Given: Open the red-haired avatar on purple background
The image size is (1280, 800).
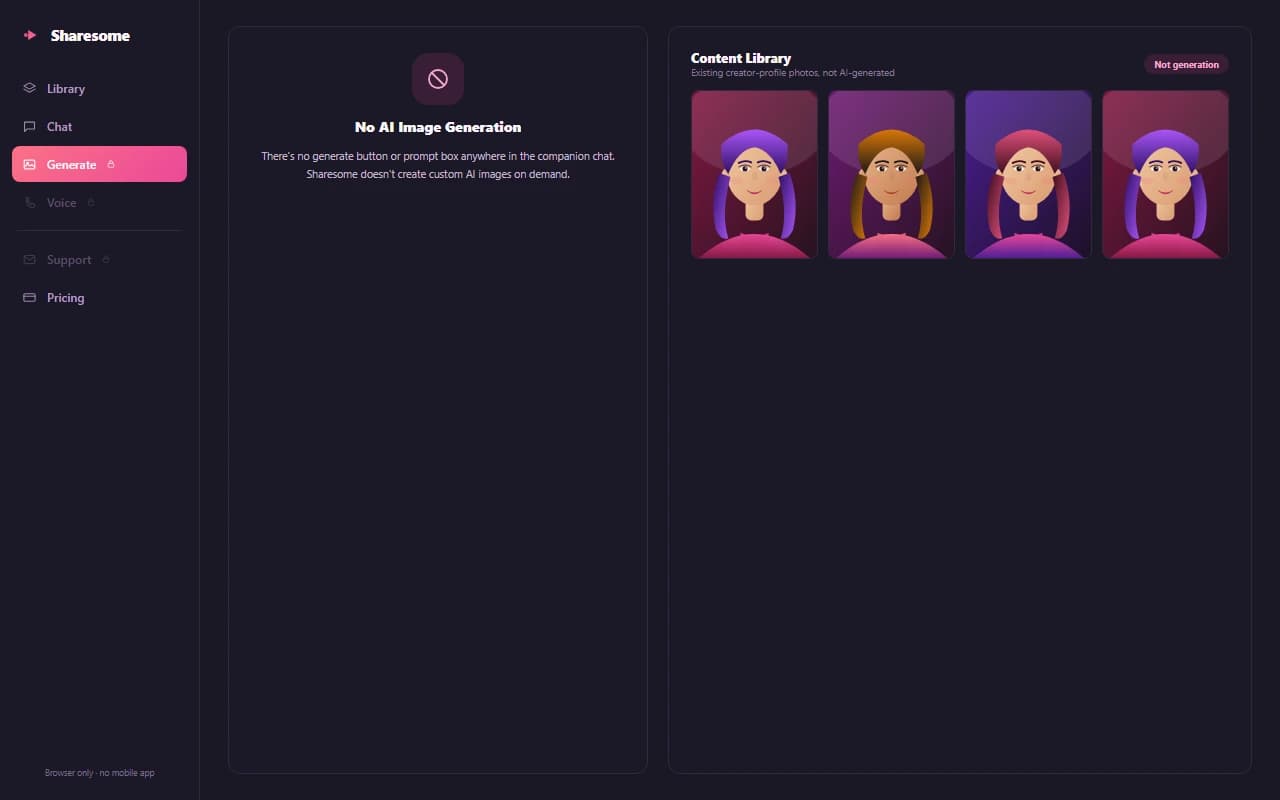Looking at the screenshot, I should tap(1028, 175).
